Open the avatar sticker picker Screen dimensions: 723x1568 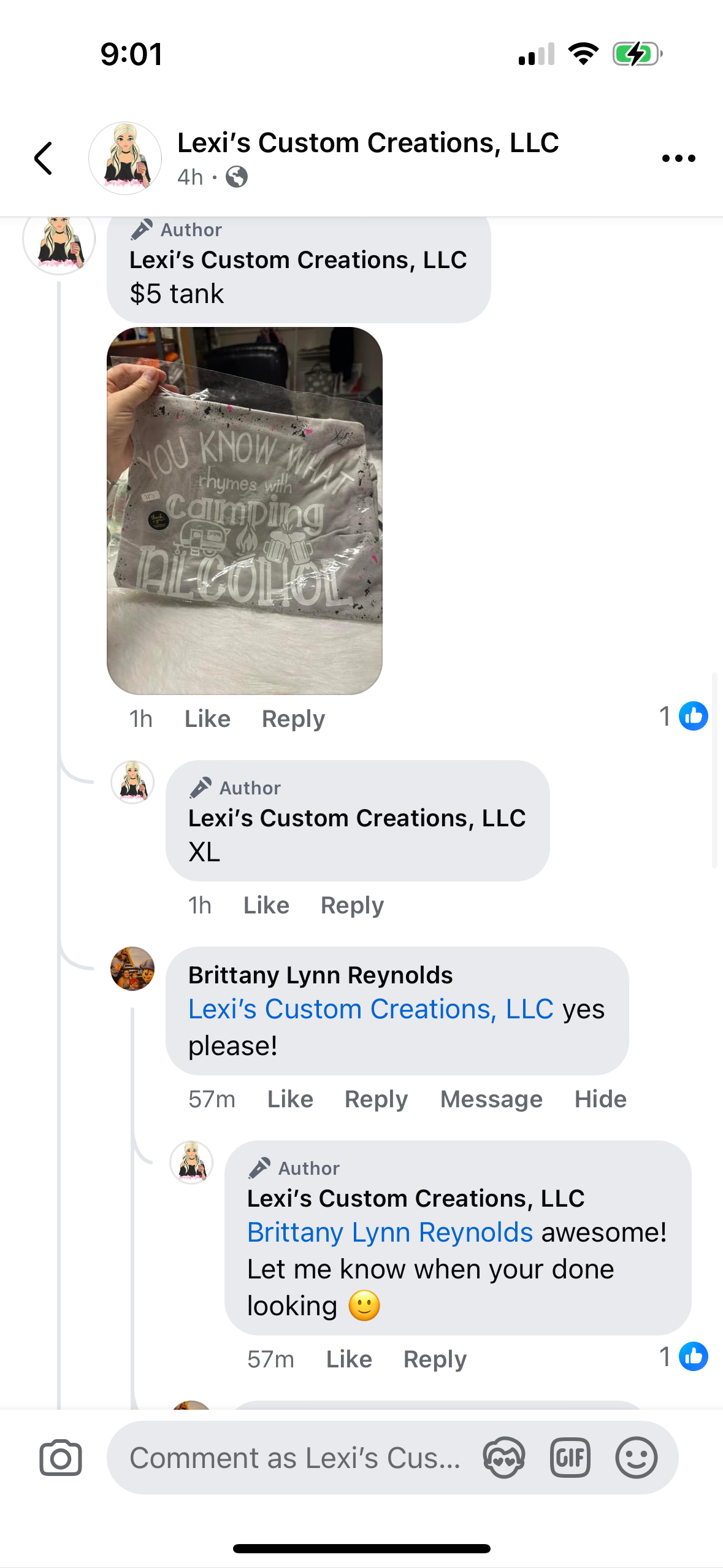[503, 1458]
